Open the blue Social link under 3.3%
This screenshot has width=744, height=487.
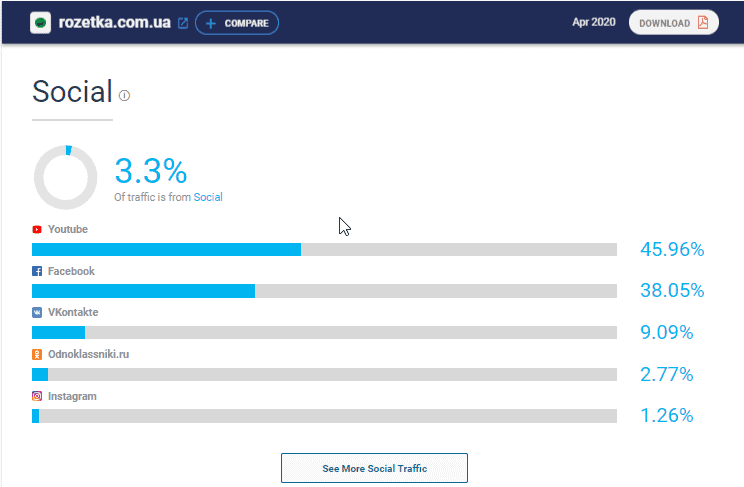click(208, 197)
